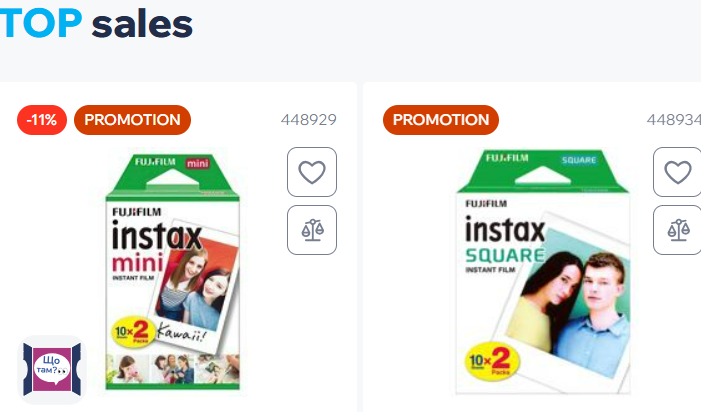Click the "TOP sales" section heading
Image resolution: width=701 pixels, height=412 pixels.
[97, 23]
